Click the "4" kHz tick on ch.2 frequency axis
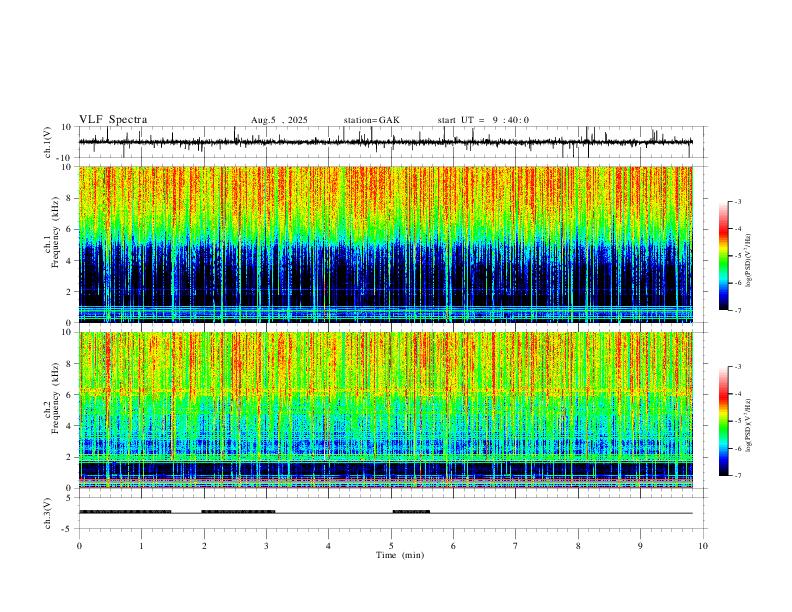This screenshot has width=792, height=612. [70, 426]
